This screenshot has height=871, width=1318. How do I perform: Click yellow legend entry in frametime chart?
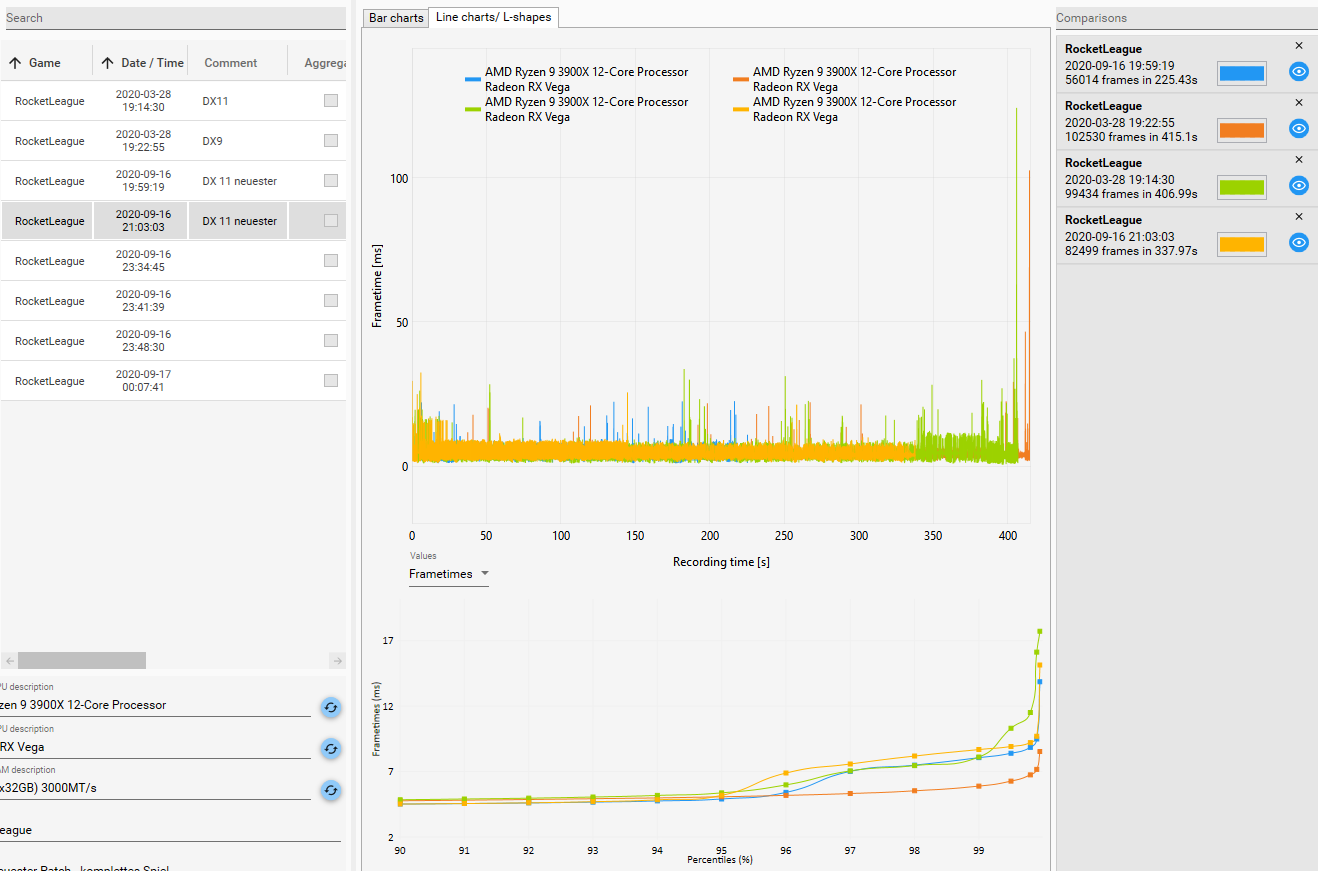click(x=845, y=109)
